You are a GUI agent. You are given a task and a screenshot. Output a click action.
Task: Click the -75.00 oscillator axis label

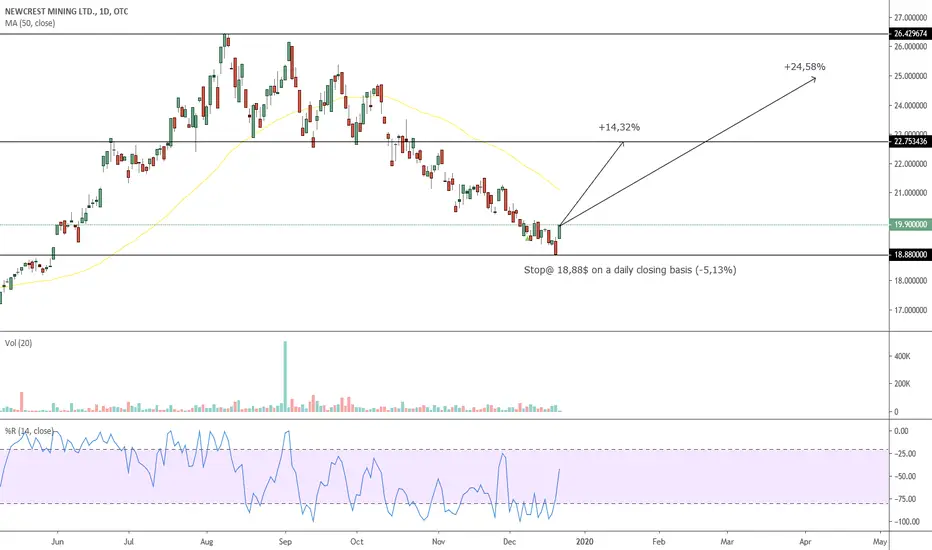coord(905,499)
